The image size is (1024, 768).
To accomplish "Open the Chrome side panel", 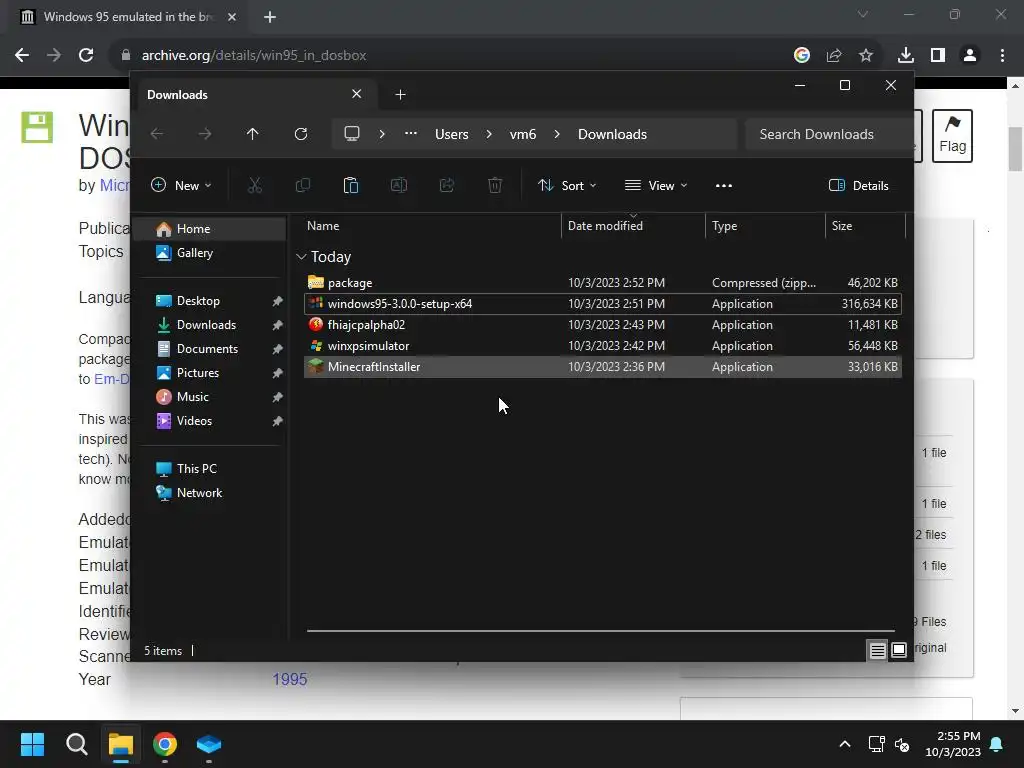I will coord(938,56).
